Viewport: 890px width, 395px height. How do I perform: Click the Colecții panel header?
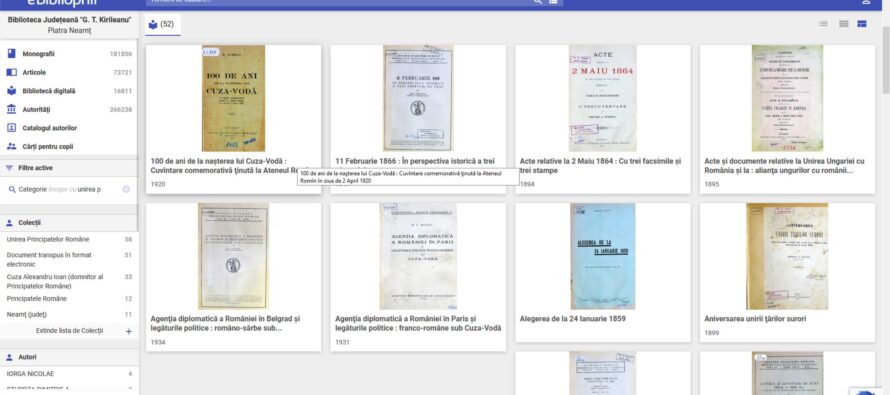click(x=69, y=223)
